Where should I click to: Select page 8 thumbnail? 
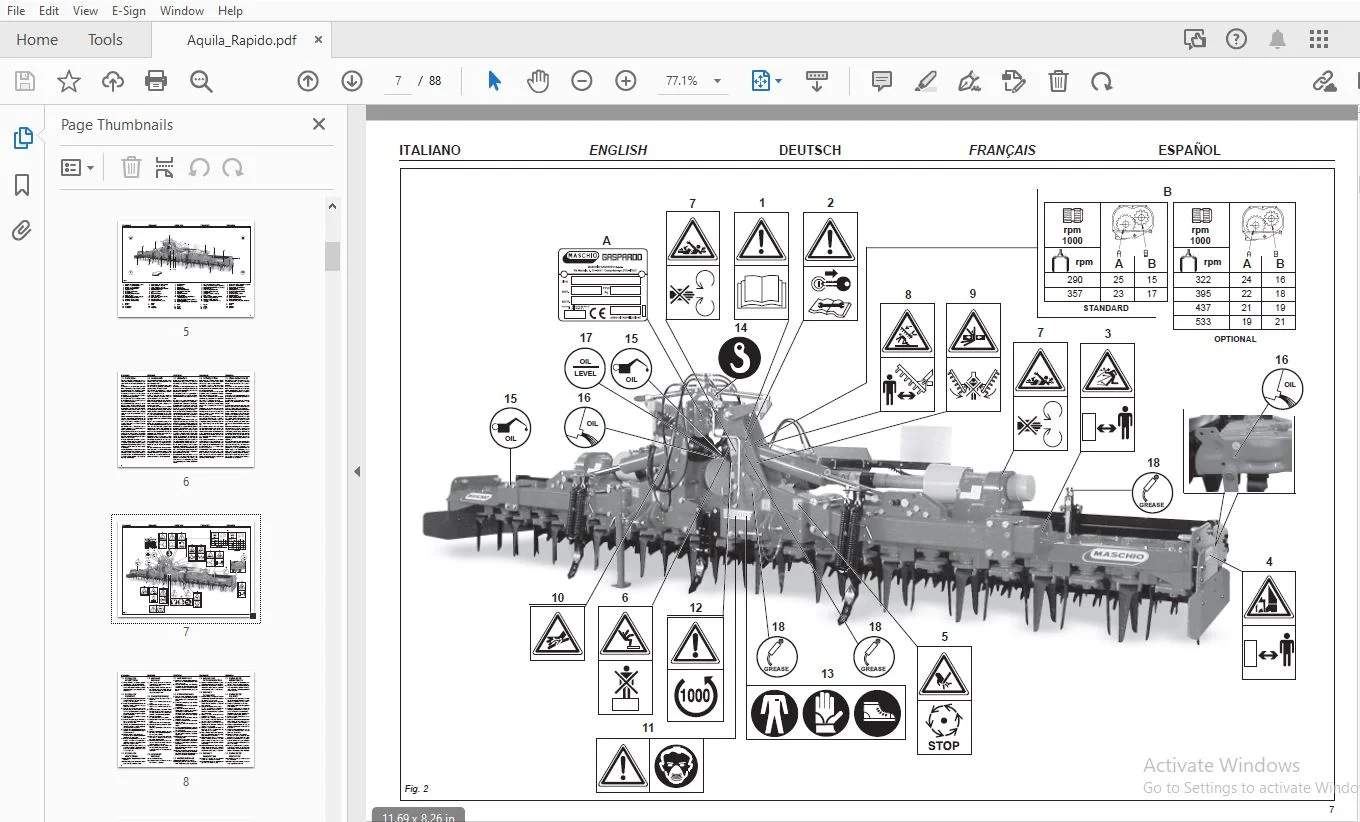186,720
